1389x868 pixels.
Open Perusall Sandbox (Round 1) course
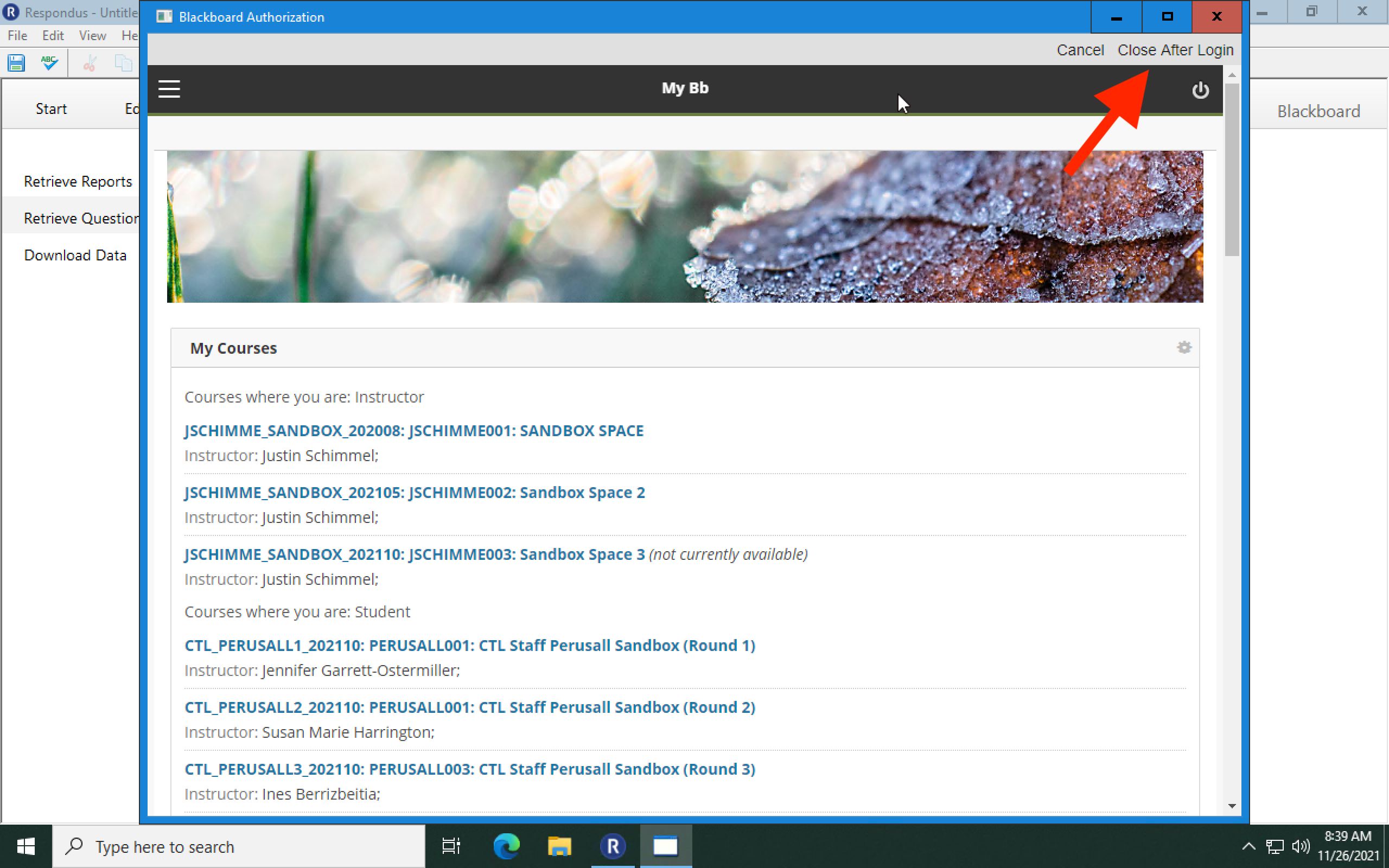tap(469, 645)
